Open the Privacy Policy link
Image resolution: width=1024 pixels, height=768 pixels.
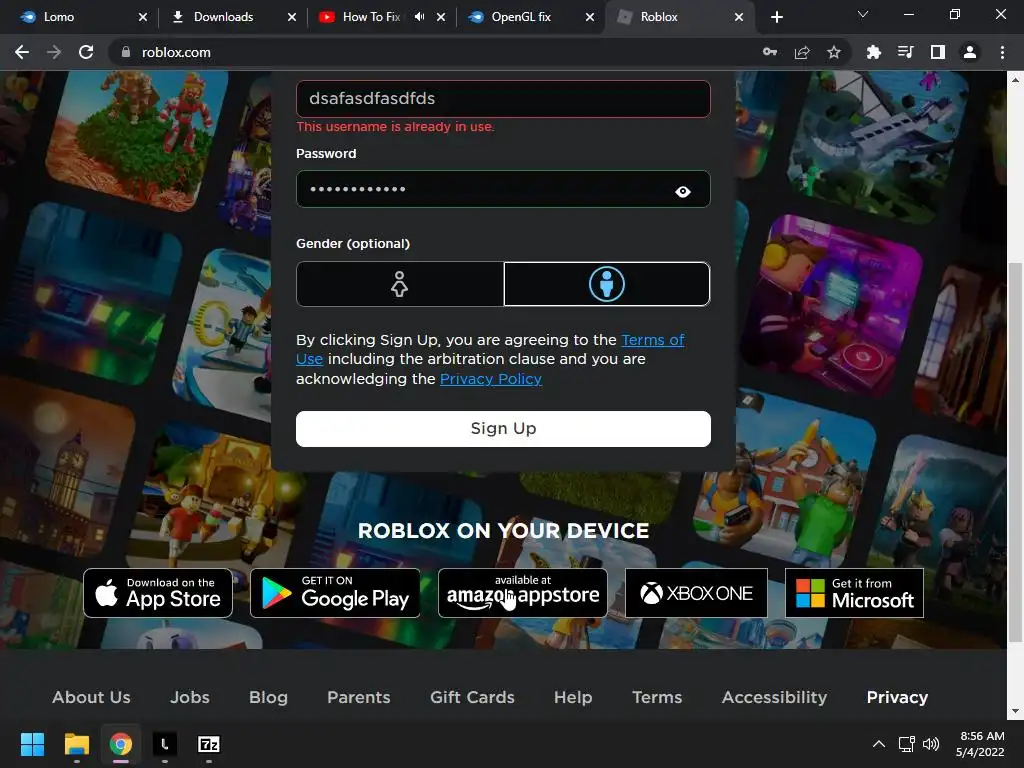pos(490,379)
